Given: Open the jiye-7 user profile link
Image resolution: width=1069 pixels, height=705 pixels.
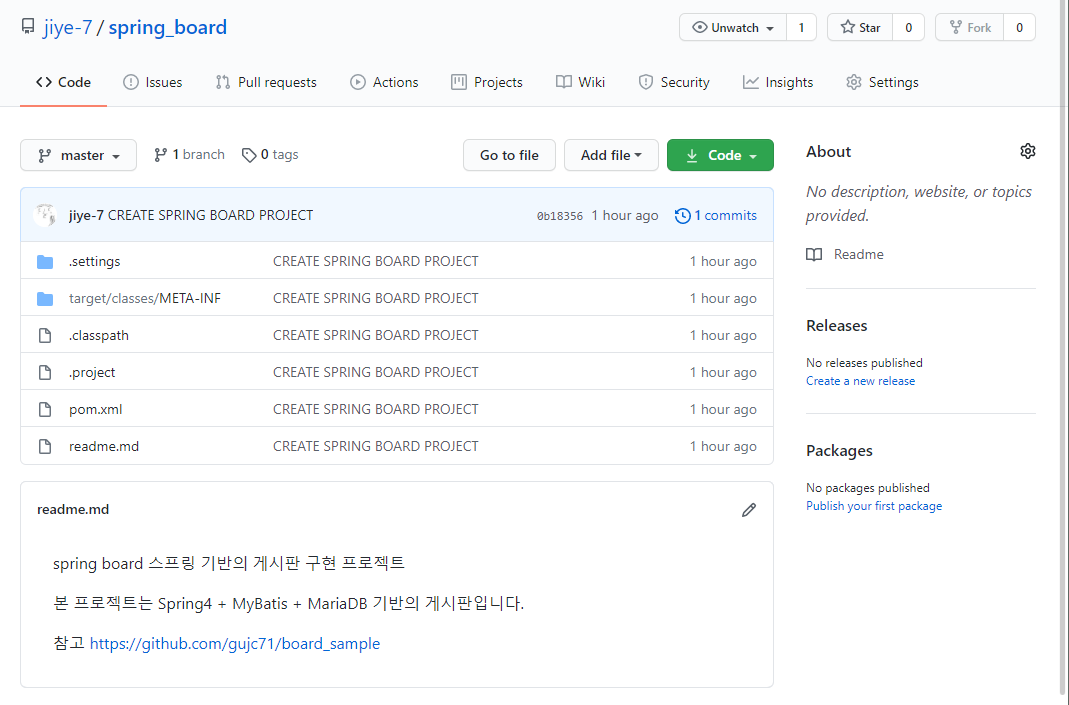Looking at the screenshot, I should (x=67, y=27).
